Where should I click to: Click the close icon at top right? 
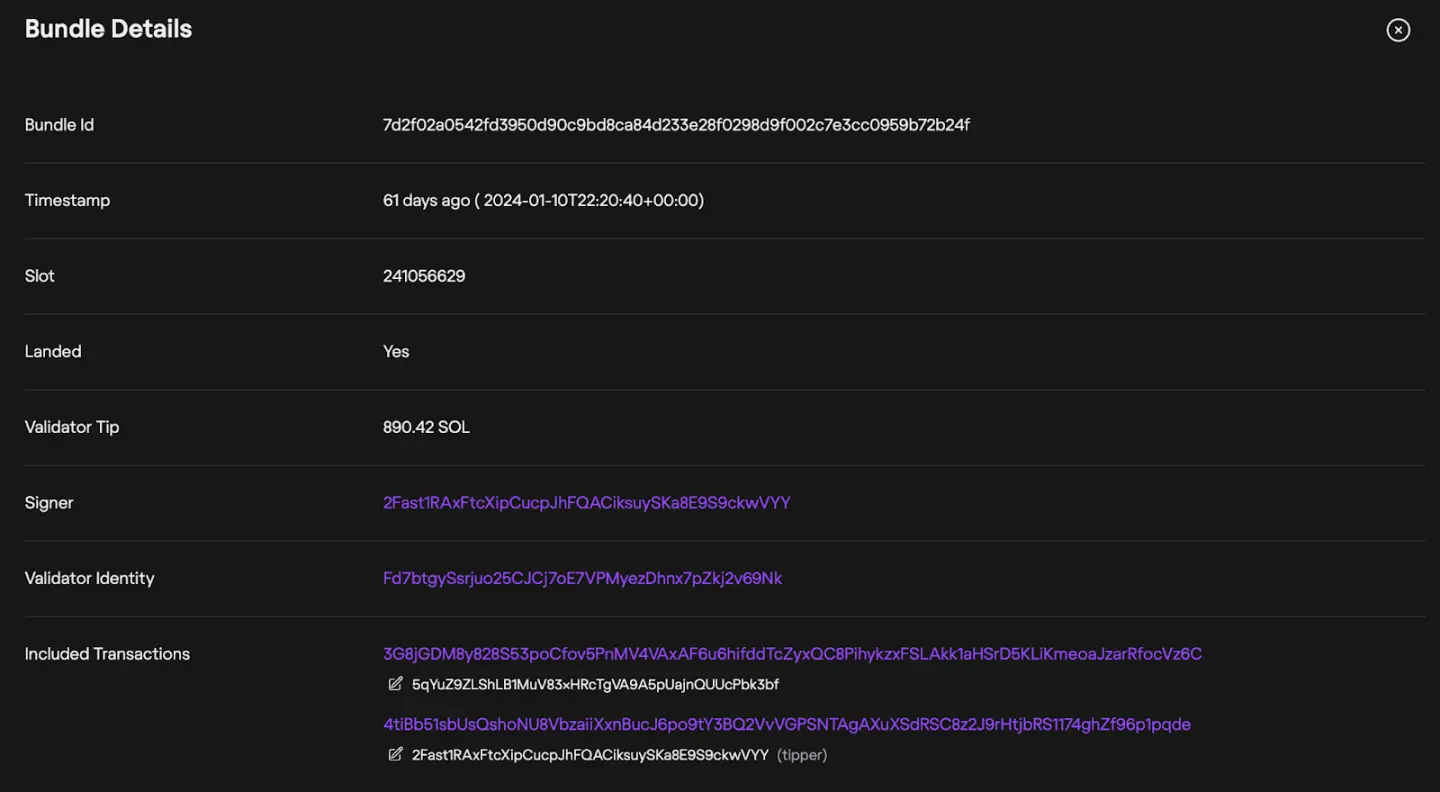pos(1397,29)
